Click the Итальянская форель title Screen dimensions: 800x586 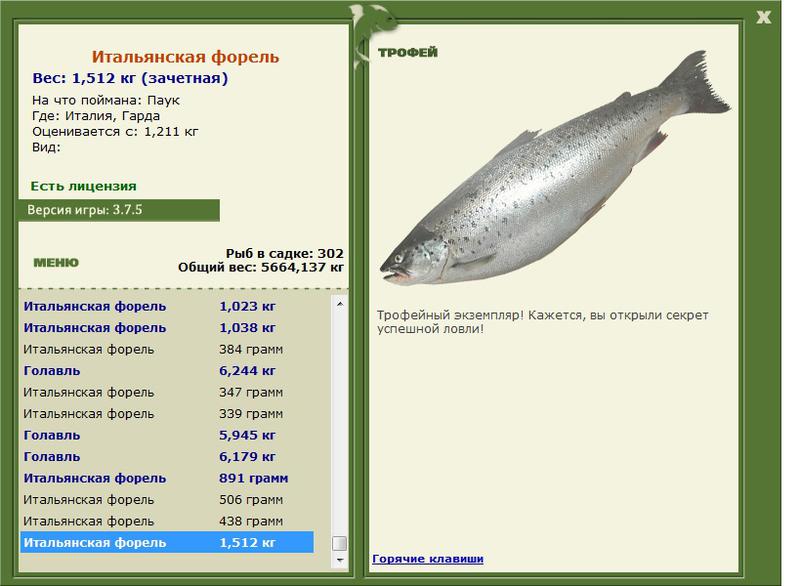coord(185,57)
